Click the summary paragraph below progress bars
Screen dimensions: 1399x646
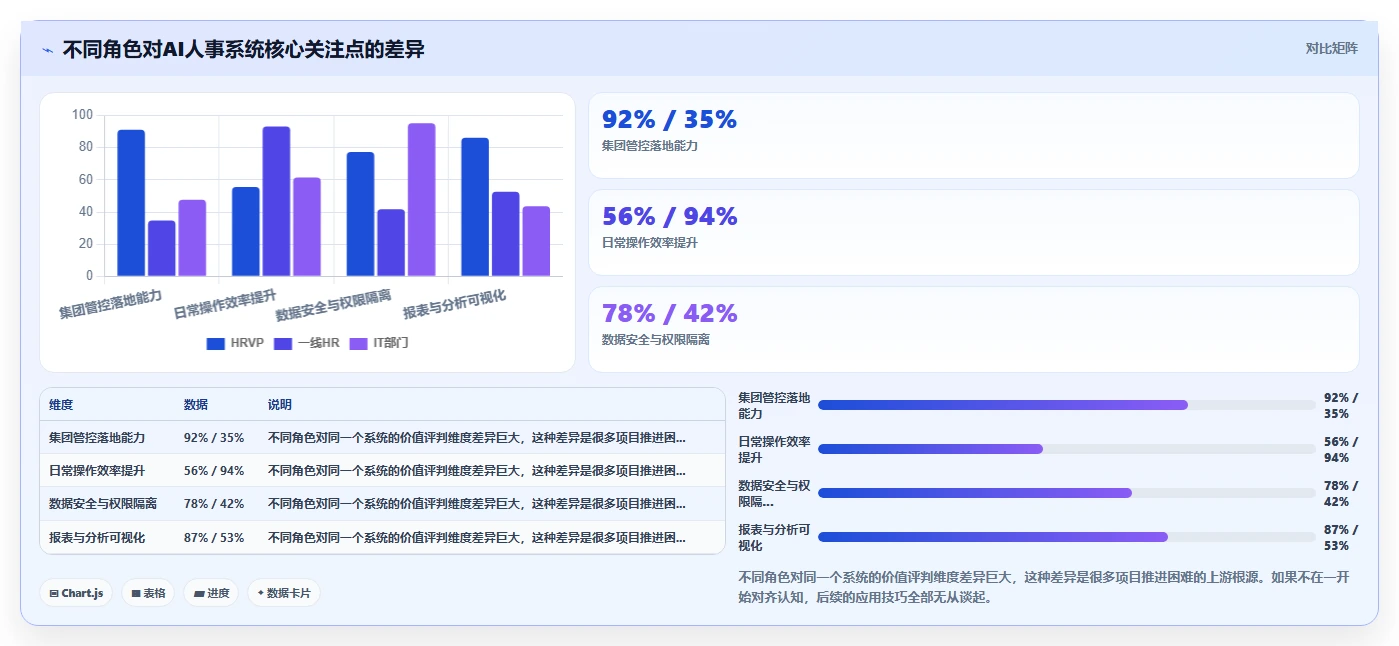(1044, 587)
